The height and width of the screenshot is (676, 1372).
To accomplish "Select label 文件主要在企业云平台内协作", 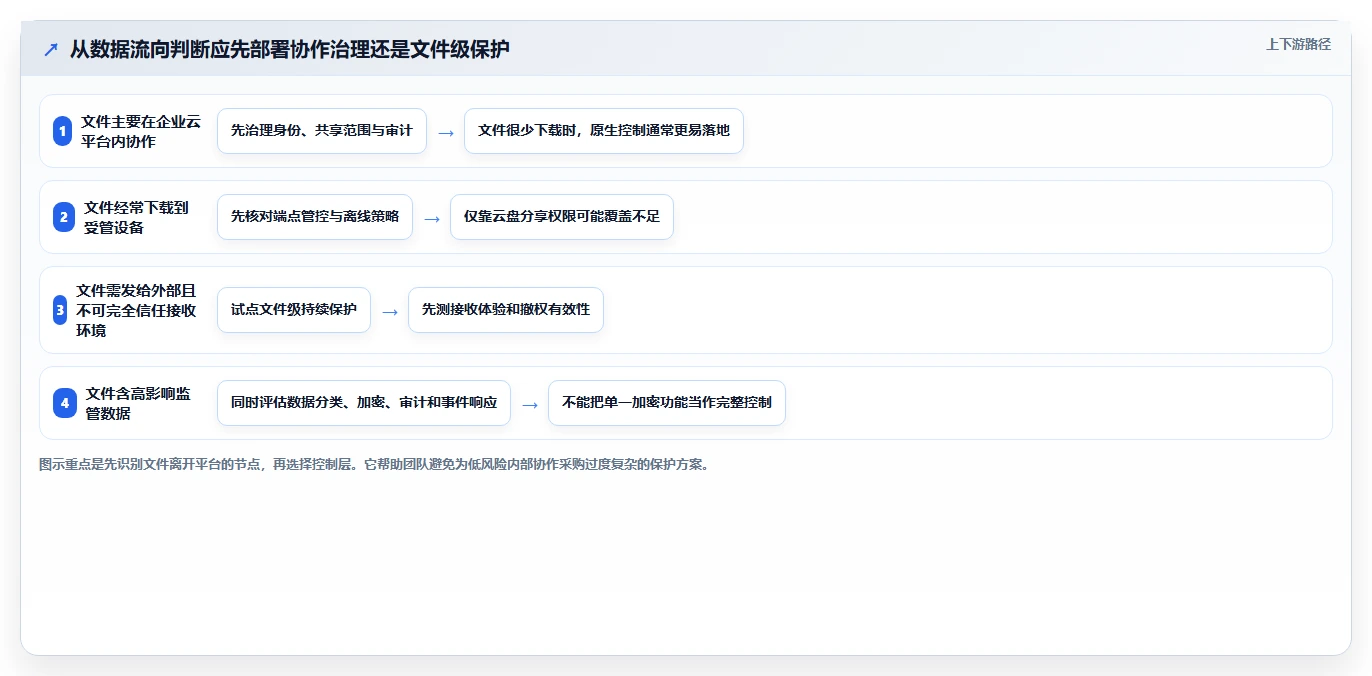I will pos(141,131).
